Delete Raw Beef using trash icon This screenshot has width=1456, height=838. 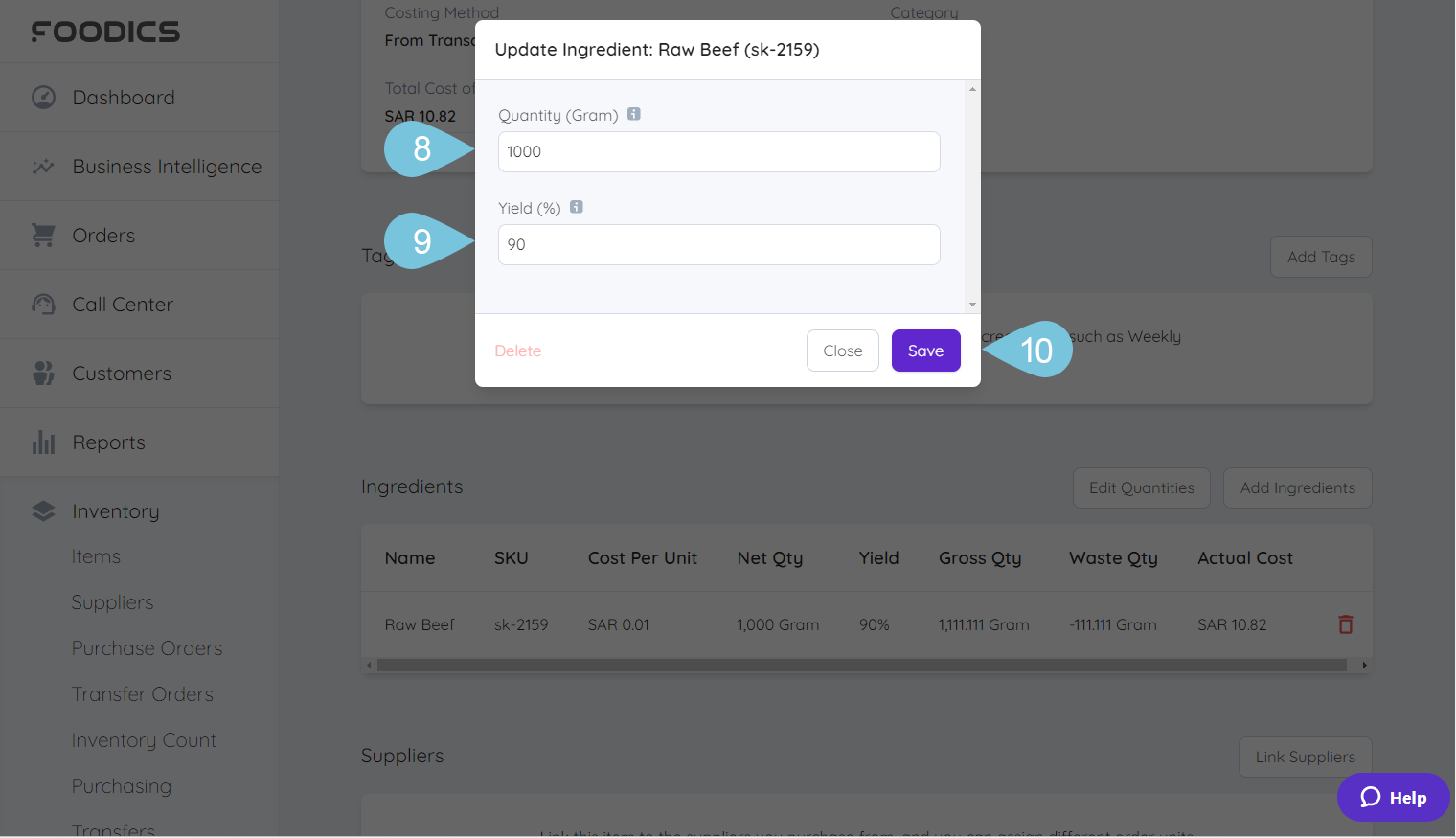[1345, 624]
